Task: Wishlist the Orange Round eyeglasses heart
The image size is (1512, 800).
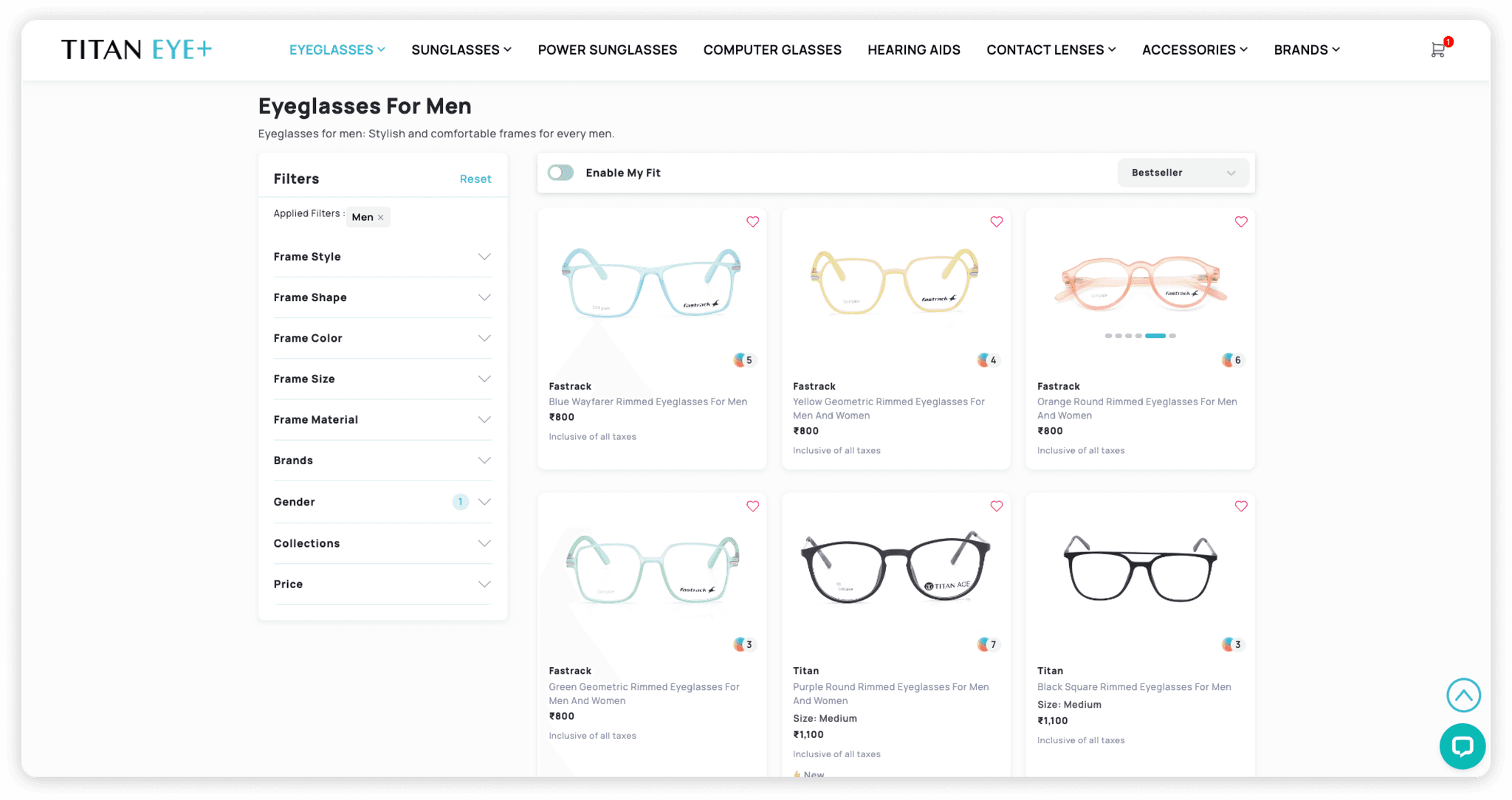Action: click(1240, 221)
